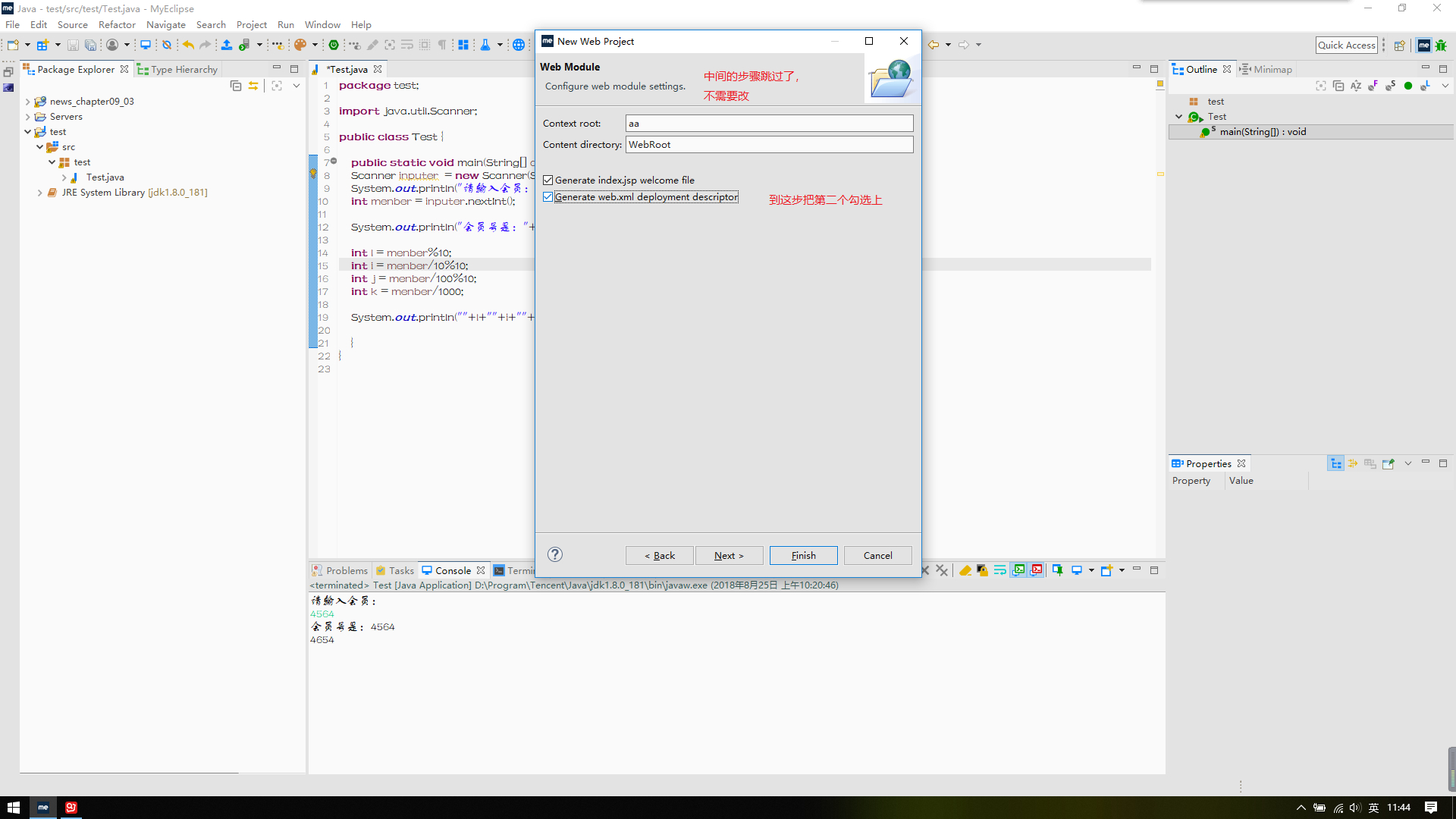Collapse the src folder tree node
This screenshot has height=819, width=1456.
click(40, 147)
